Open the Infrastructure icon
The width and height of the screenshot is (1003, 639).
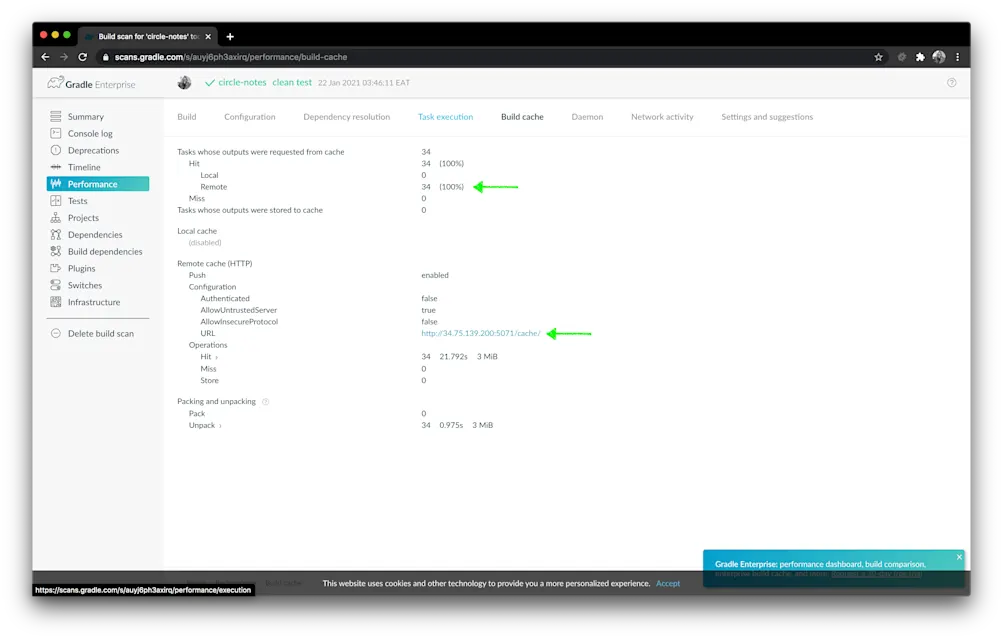click(x=57, y=302)
